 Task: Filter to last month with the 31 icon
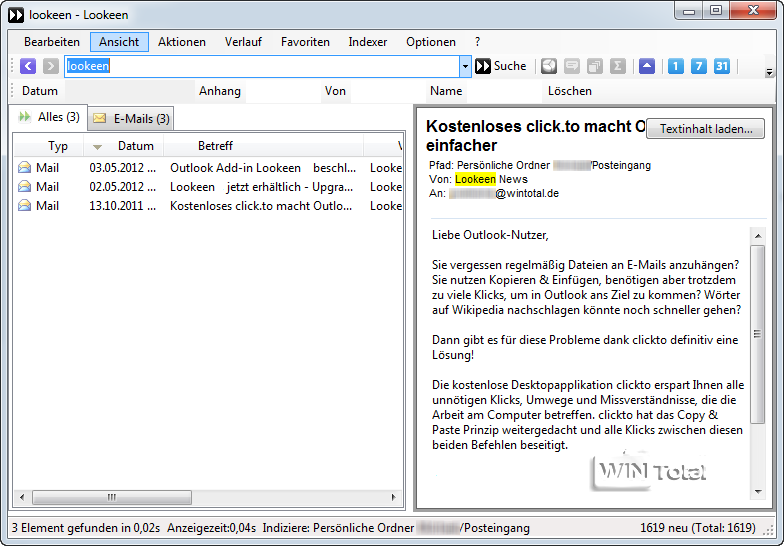(722, 66)
